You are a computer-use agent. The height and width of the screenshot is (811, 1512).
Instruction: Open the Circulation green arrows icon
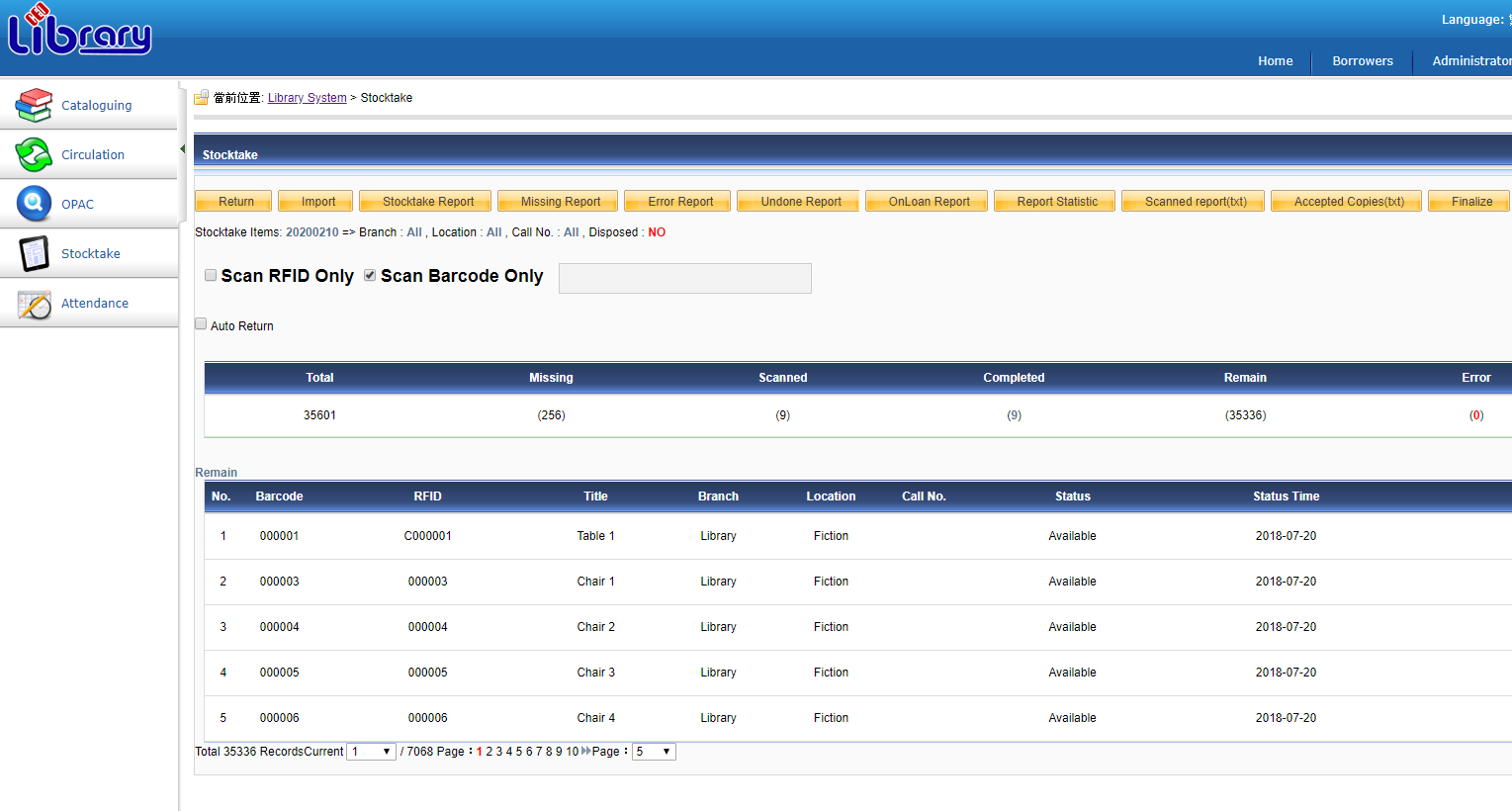click(34, 154)
